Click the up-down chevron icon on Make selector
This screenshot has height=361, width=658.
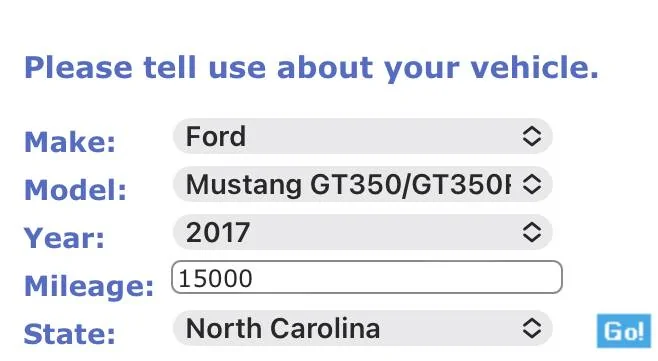[532, 136]
